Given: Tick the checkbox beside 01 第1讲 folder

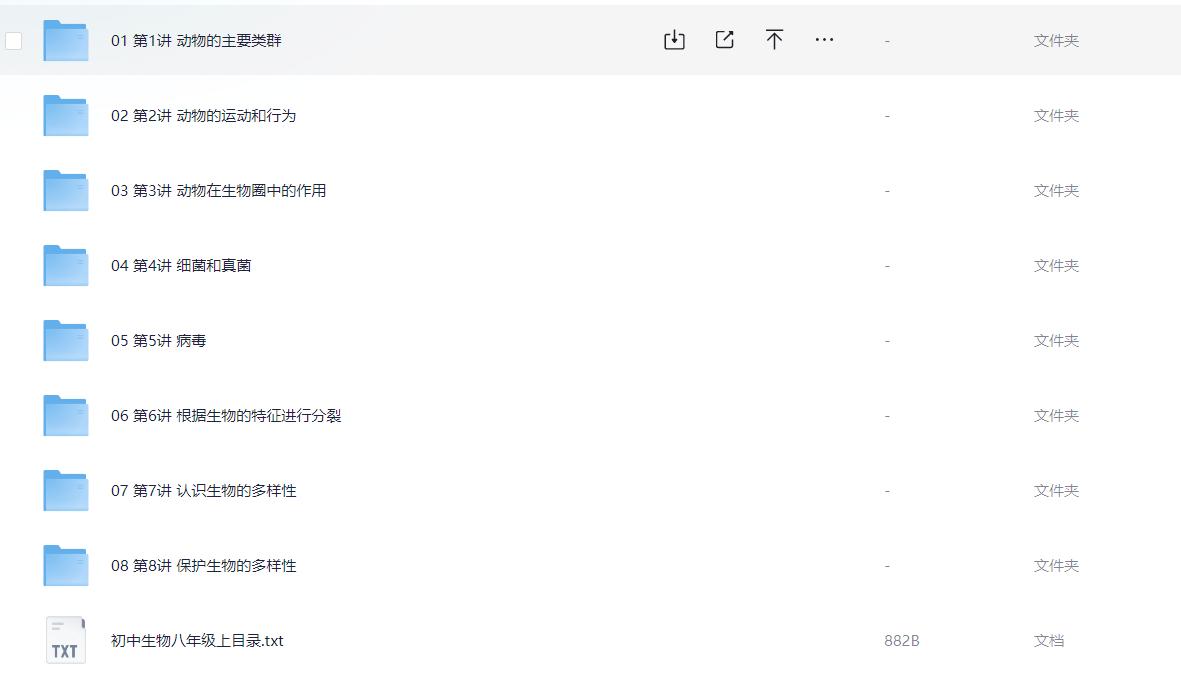Looking at the screenshot, I should (x=14, y=41).
